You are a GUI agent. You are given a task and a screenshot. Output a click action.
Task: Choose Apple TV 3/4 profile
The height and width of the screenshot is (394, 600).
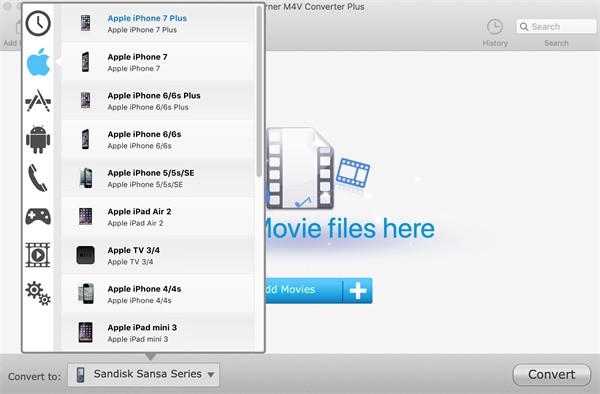[x=158, y=255]
